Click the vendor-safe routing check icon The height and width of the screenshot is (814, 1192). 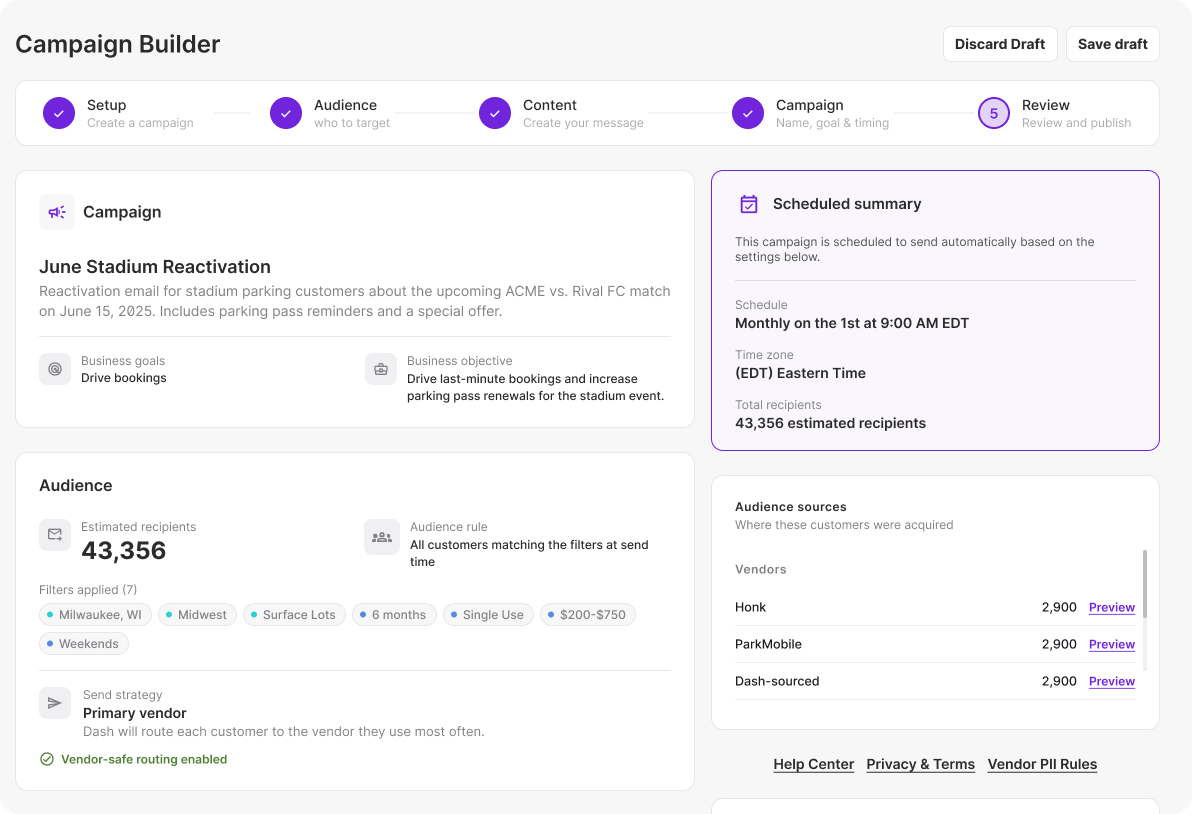pyautogui.click(x=47, y=759)
